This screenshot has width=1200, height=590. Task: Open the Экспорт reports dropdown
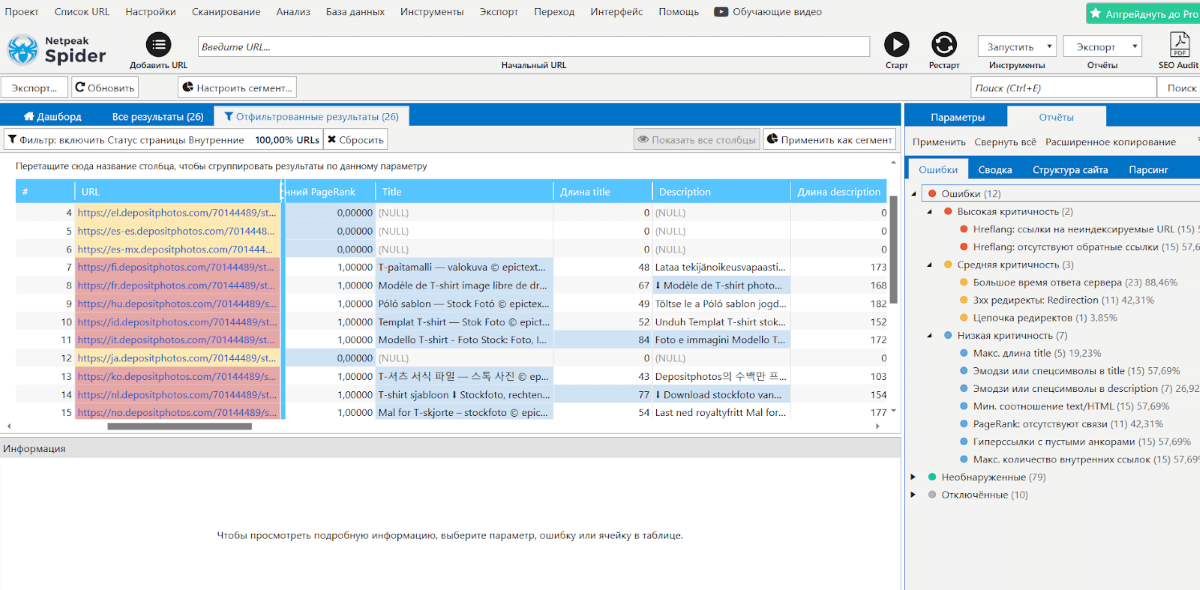pos(1103,46)
